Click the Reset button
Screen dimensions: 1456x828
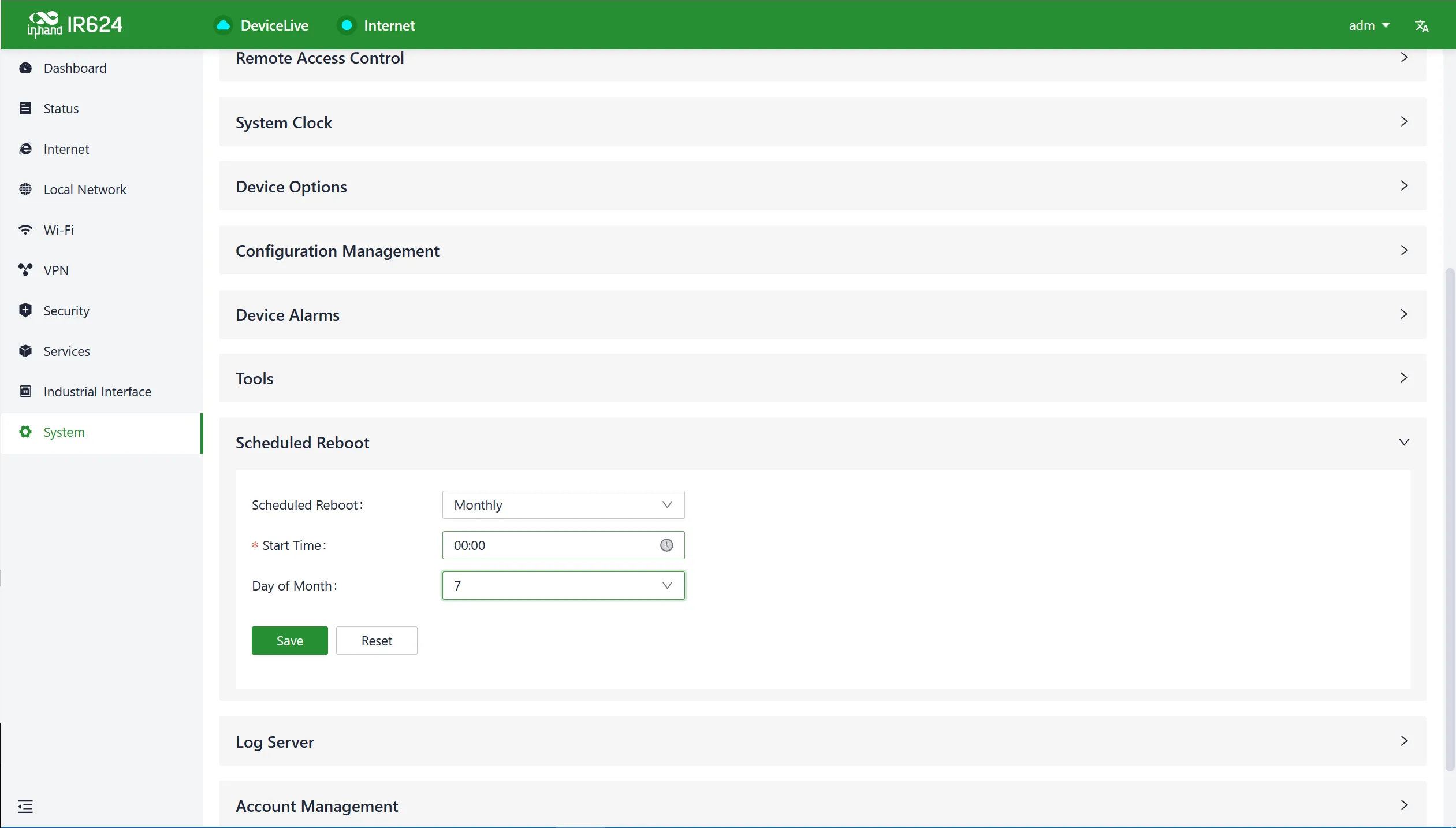[377, 640]
